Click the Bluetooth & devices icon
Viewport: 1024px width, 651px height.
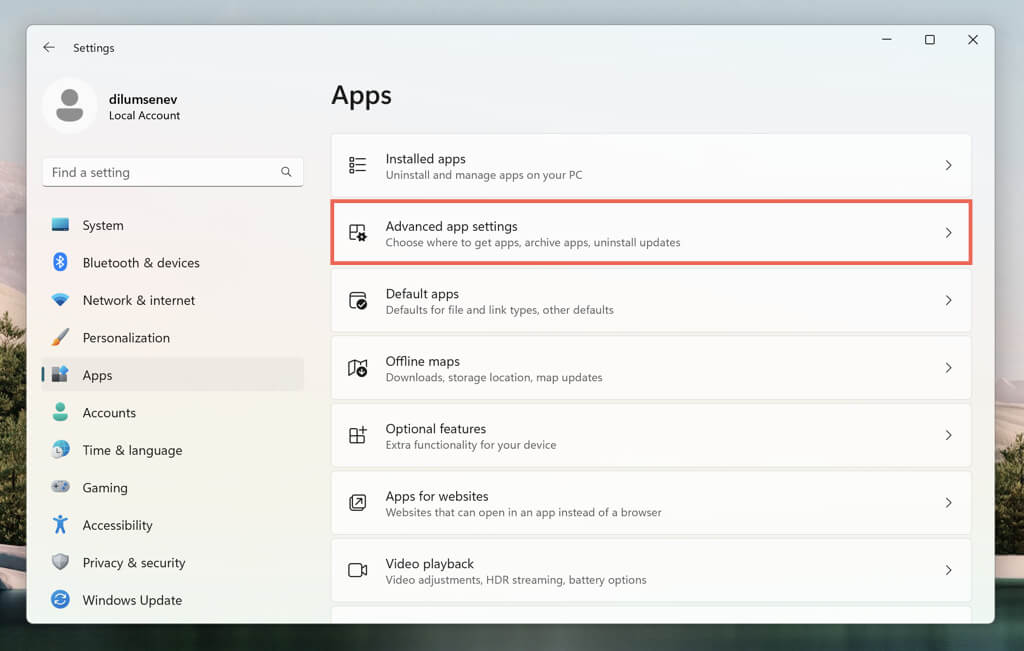(61, 263)
